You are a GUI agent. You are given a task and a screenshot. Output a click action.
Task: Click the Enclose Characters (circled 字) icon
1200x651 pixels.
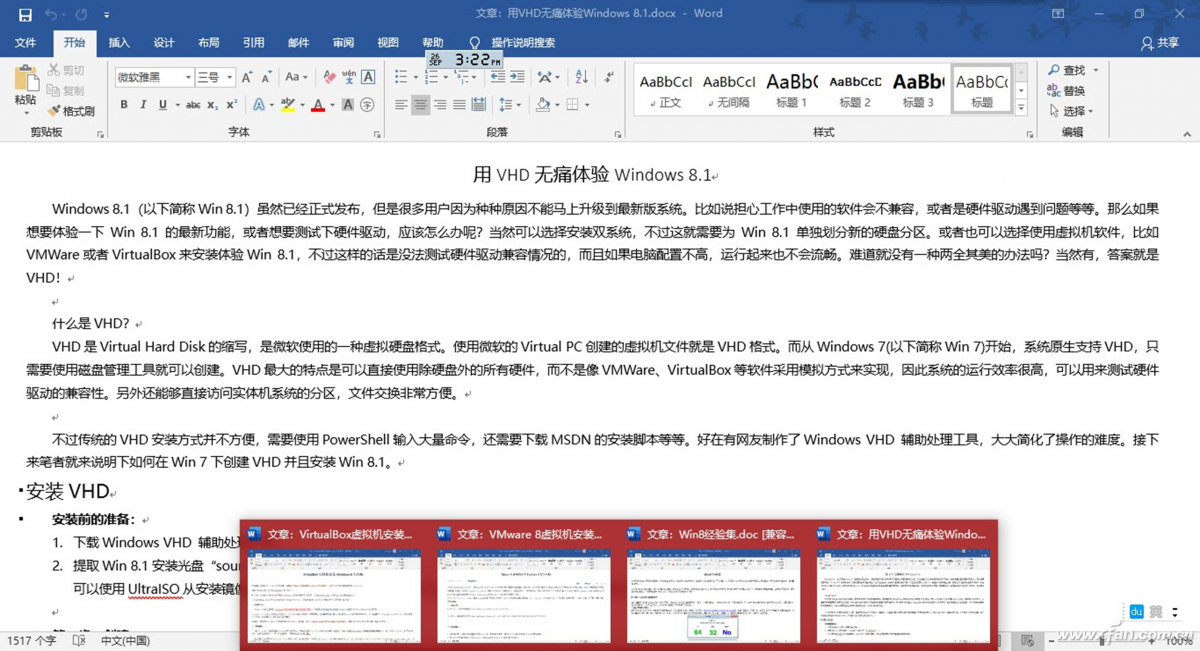coord(367,104)
